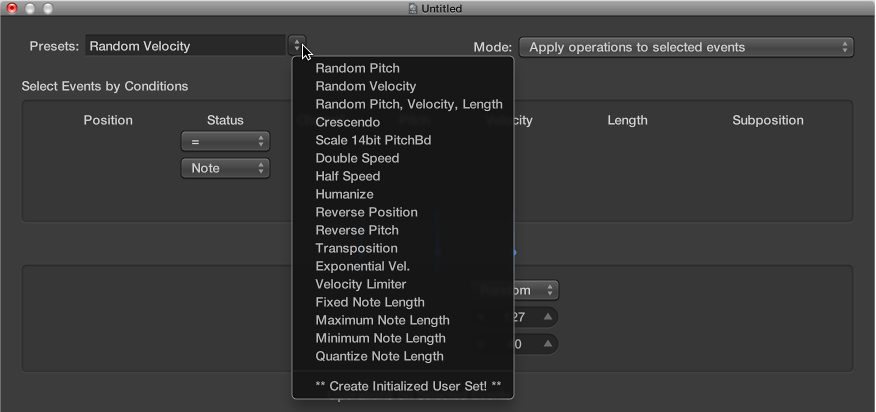Close the Untitled window
The width and height of the screenshot is (876, 412).
[12, 8]
